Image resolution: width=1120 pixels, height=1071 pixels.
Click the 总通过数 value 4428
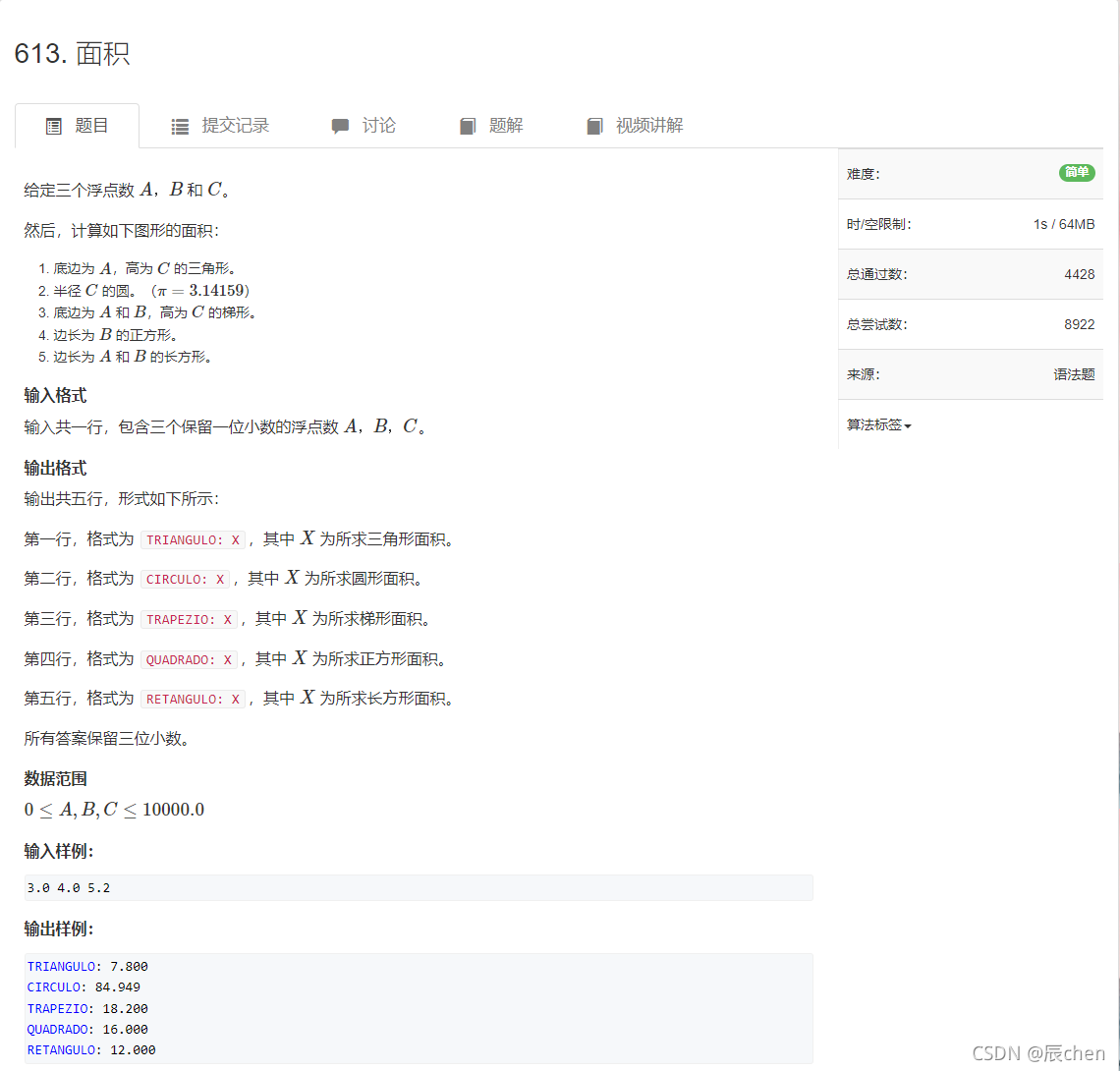coord(1080,274)
